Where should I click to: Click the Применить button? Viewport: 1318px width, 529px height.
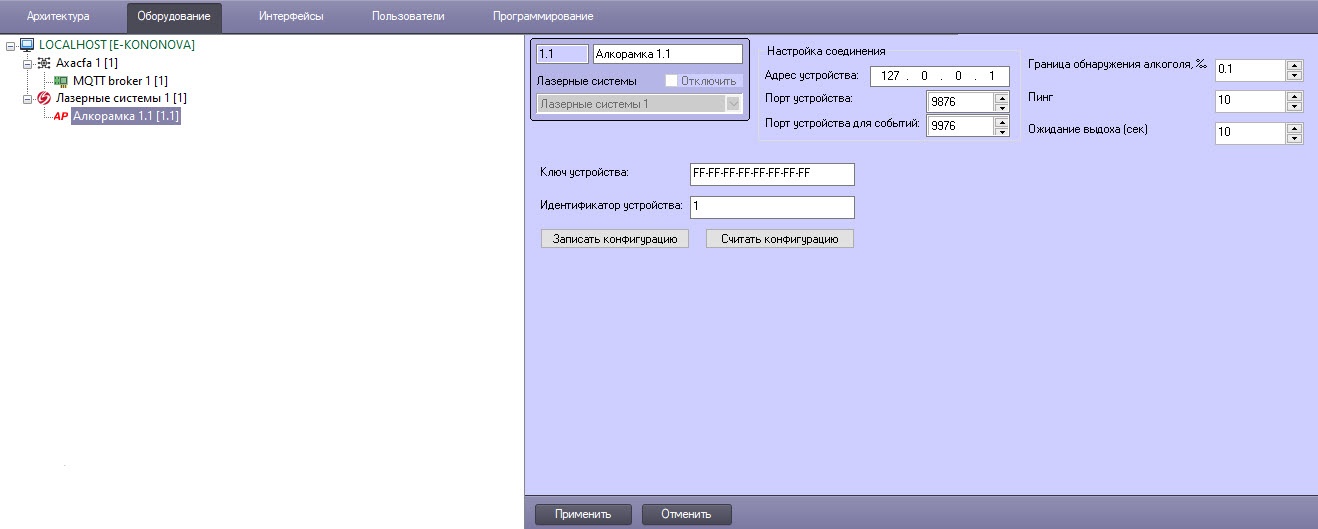tap(583, 514)
